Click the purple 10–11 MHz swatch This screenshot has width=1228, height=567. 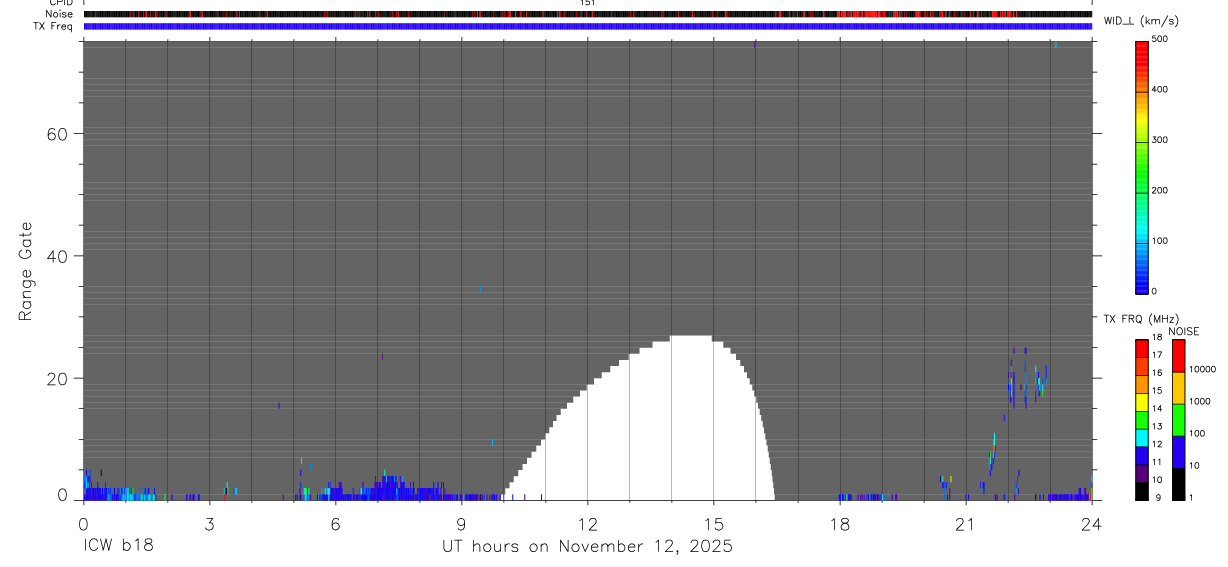point(1142,473)
